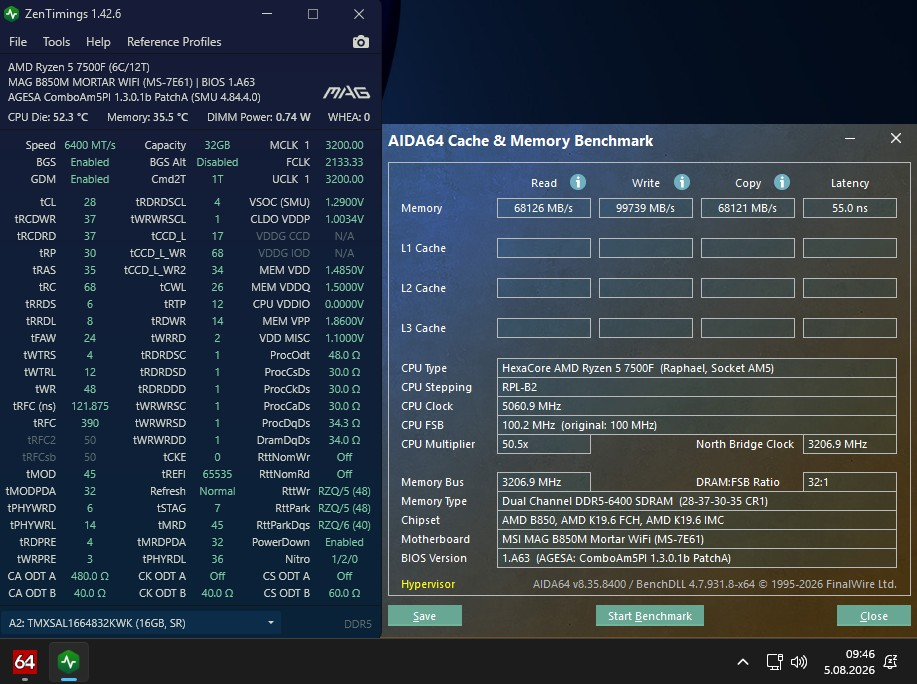The height and width of the screenshot is (684, 917).
Task: Click the CS ODT B 60.0 Ω value
Action: click(x=344, y=593)
